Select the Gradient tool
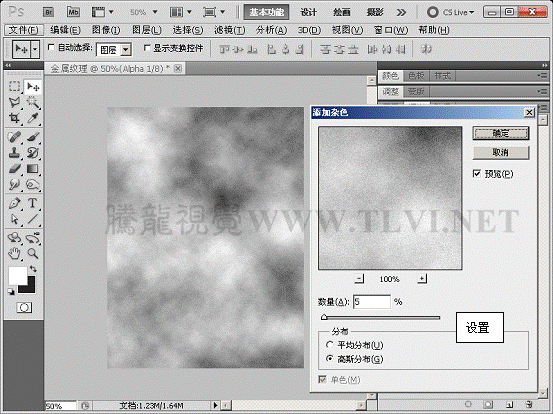 tap(32, 169)
